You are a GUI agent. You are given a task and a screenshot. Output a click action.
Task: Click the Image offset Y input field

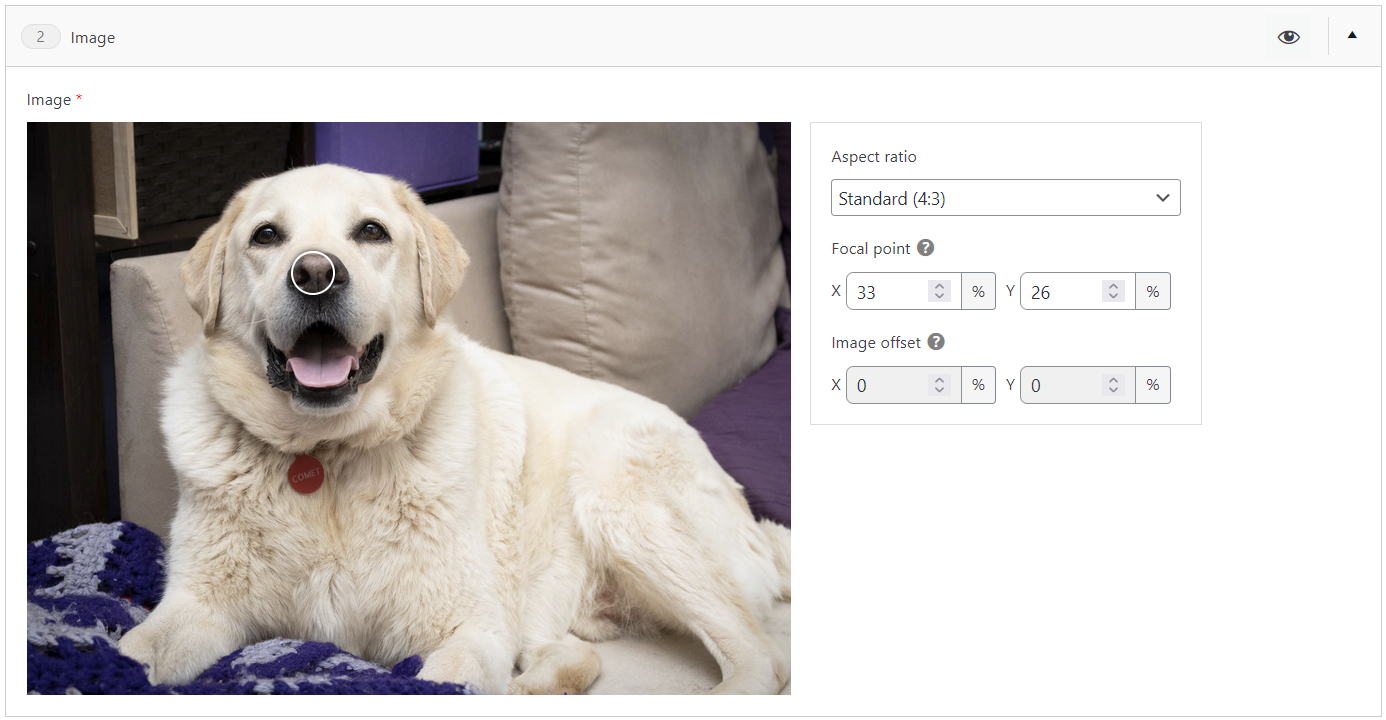(1062, 385)
